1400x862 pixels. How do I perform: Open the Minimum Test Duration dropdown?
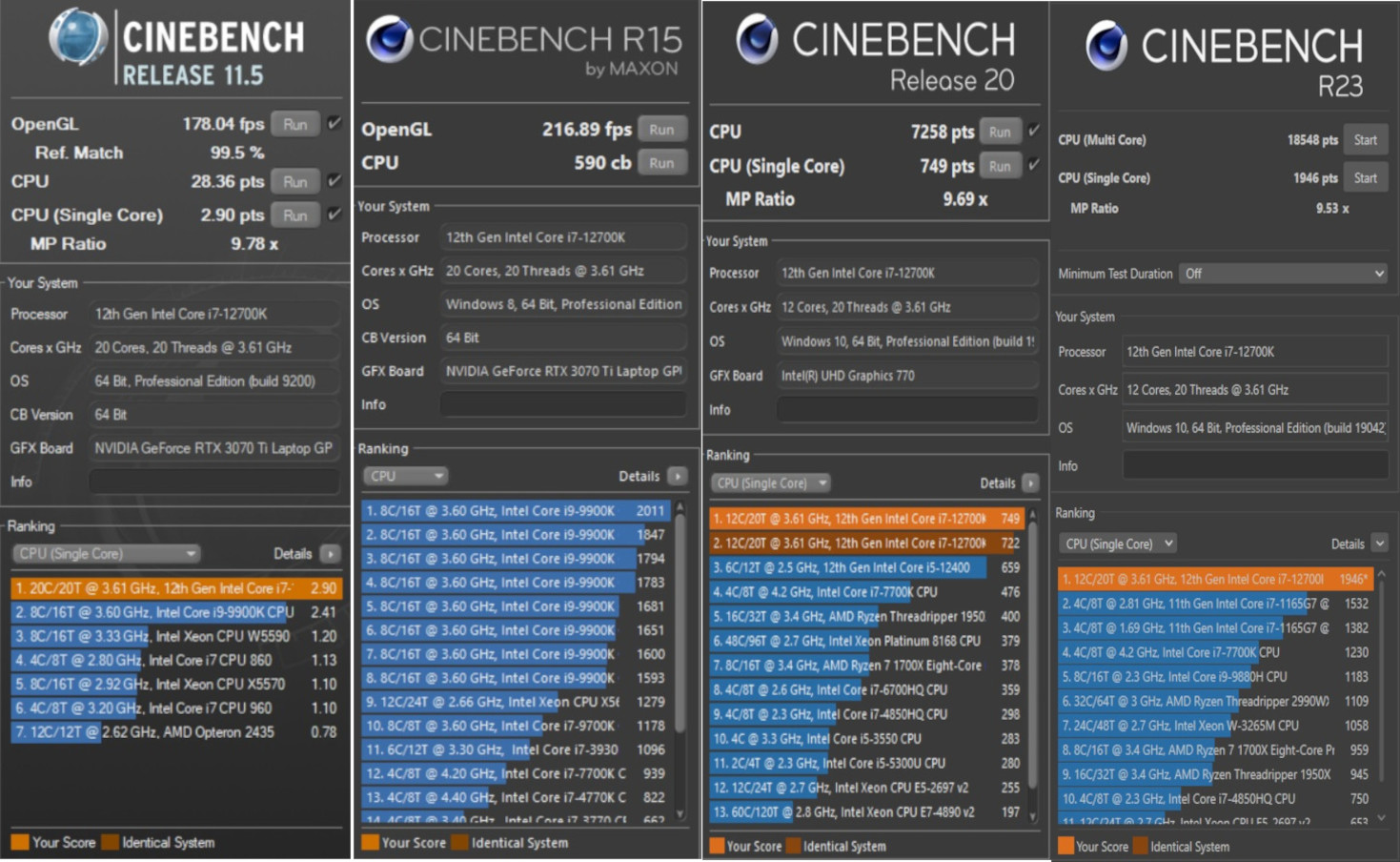[x=1283, y=274]
